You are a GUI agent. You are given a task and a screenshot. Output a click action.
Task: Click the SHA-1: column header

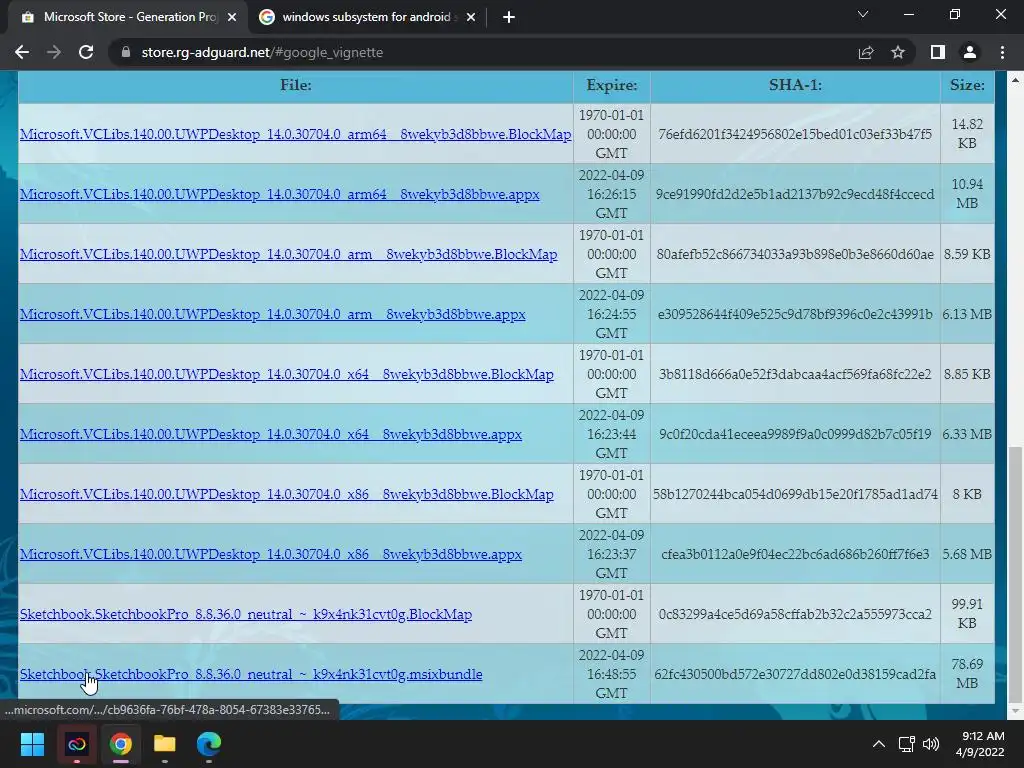point(795,86)
